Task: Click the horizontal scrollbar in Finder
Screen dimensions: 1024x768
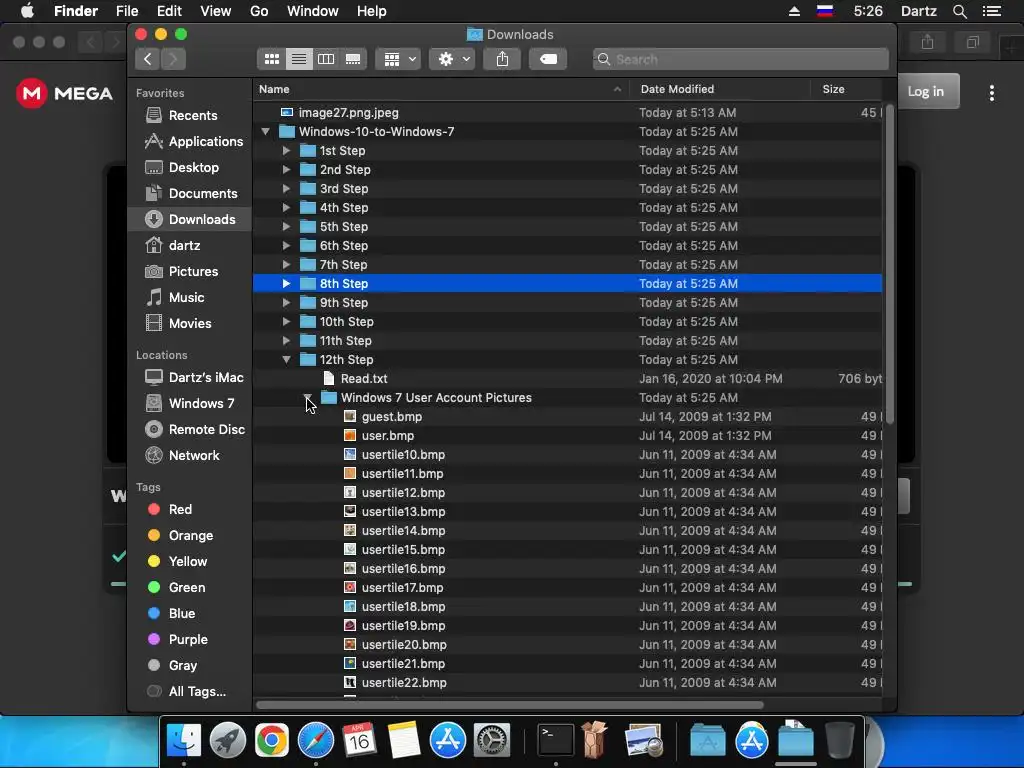Action: coord(510,705)
